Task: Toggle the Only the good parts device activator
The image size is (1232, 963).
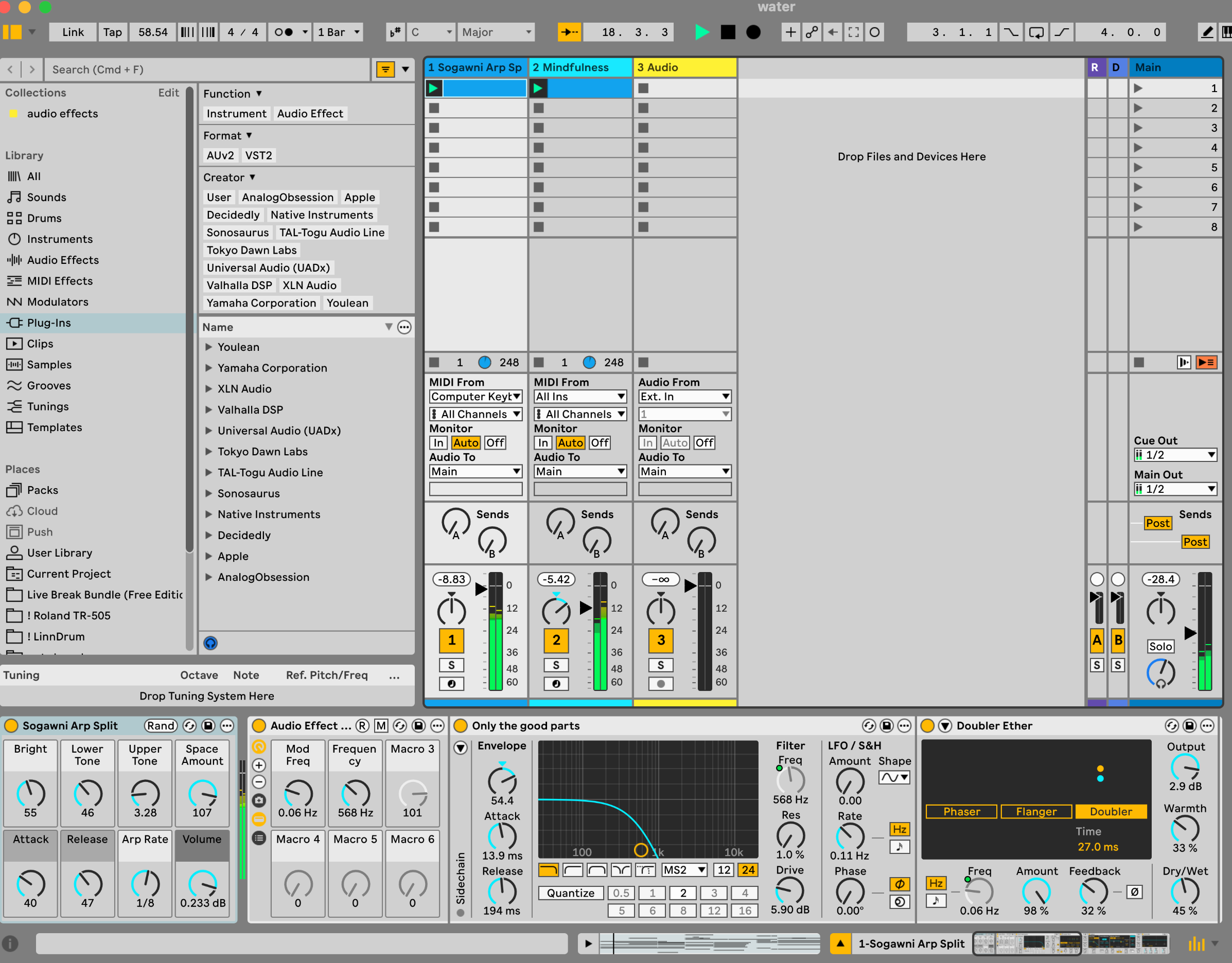Action: [460, 726]
